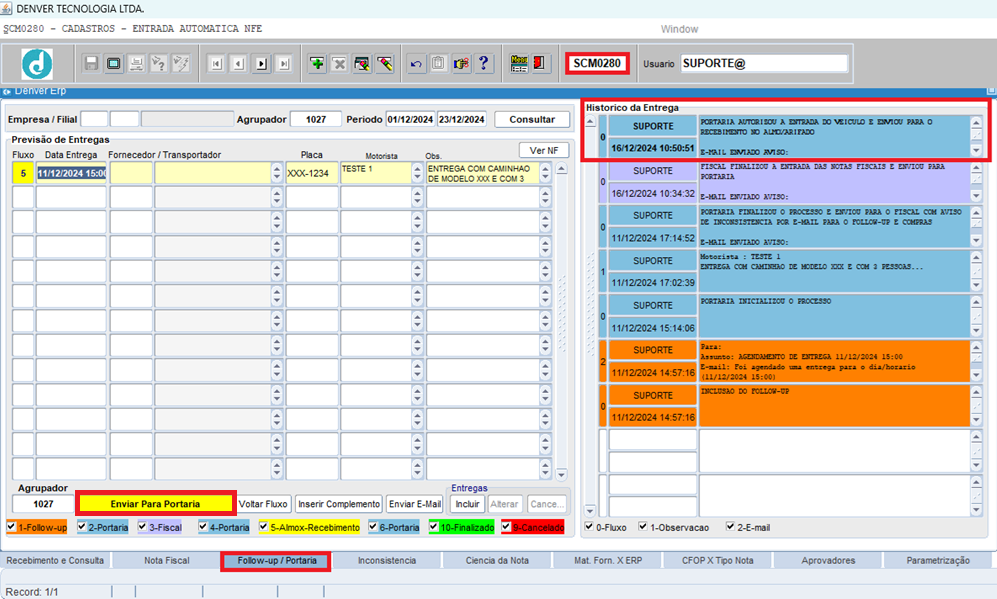Toggle the 1-Follow-up checkbox

click(11, 527)
